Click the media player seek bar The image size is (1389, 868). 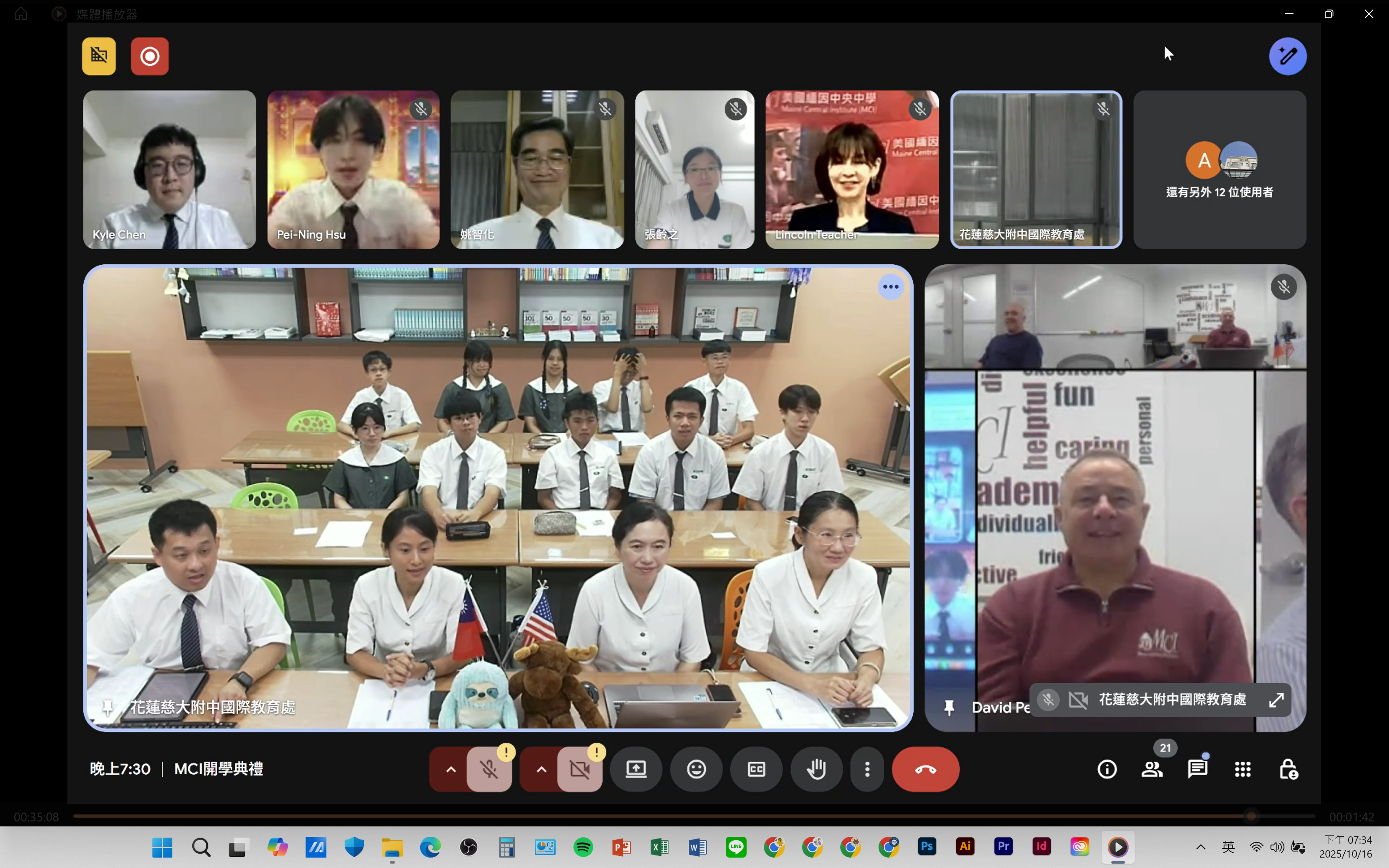coord(689,816)
